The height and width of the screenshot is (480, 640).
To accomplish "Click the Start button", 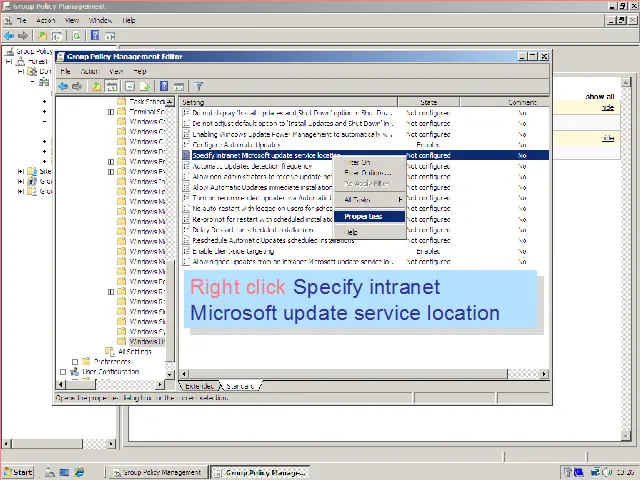I will click(x=18, y=472).
